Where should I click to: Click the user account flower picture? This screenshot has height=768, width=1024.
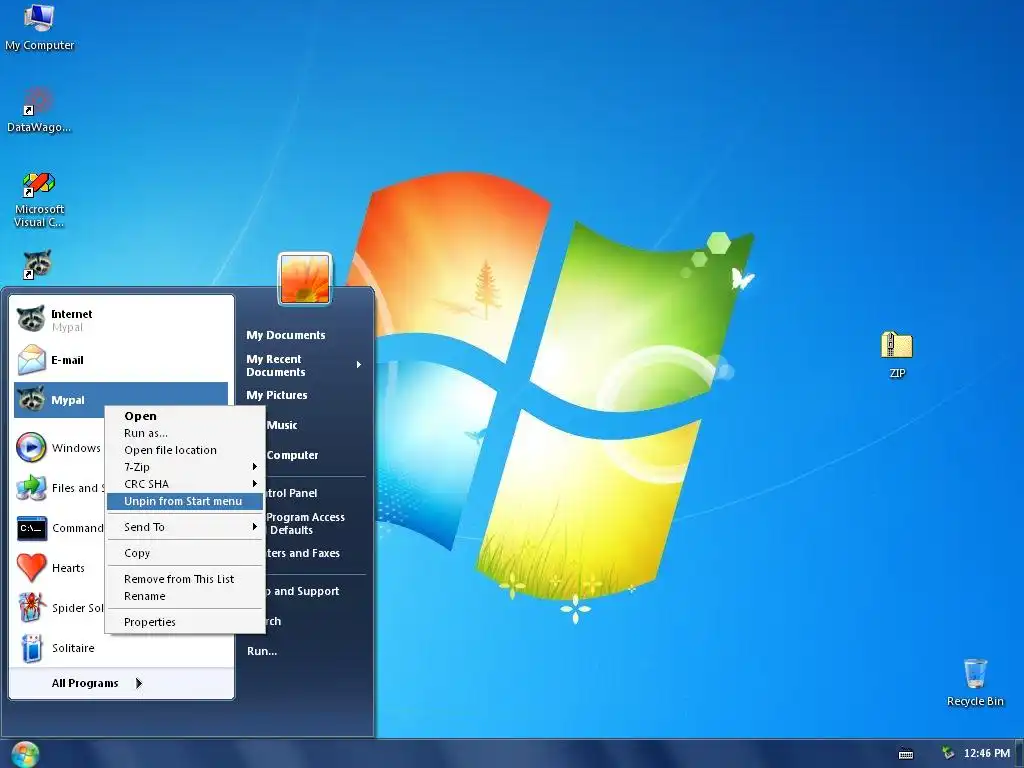pyautogui.click(x=304, y=279)
